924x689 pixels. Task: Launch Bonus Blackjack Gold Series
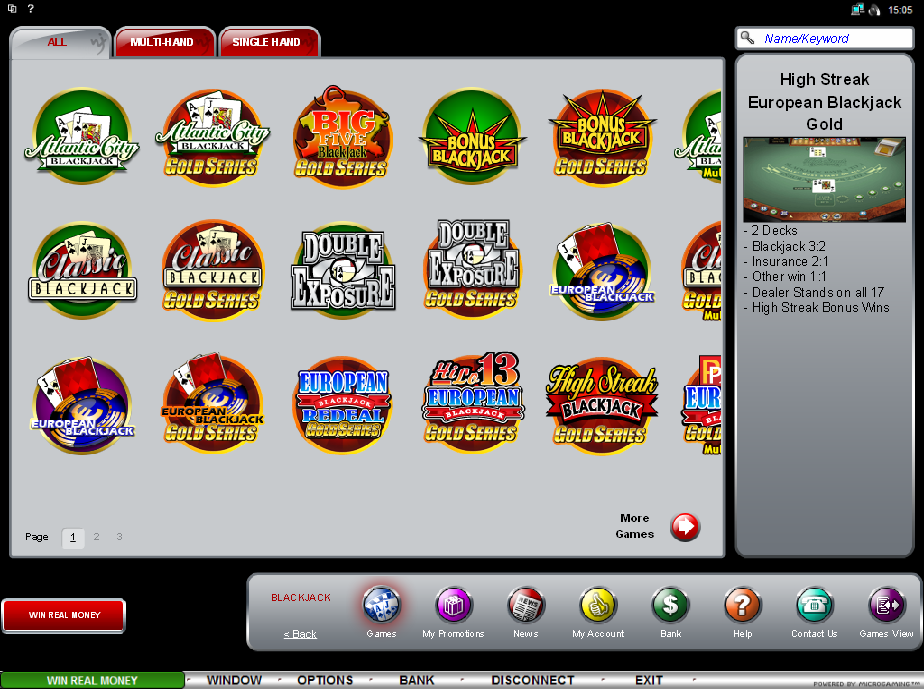pyautogui.click(x=602, y=137)
